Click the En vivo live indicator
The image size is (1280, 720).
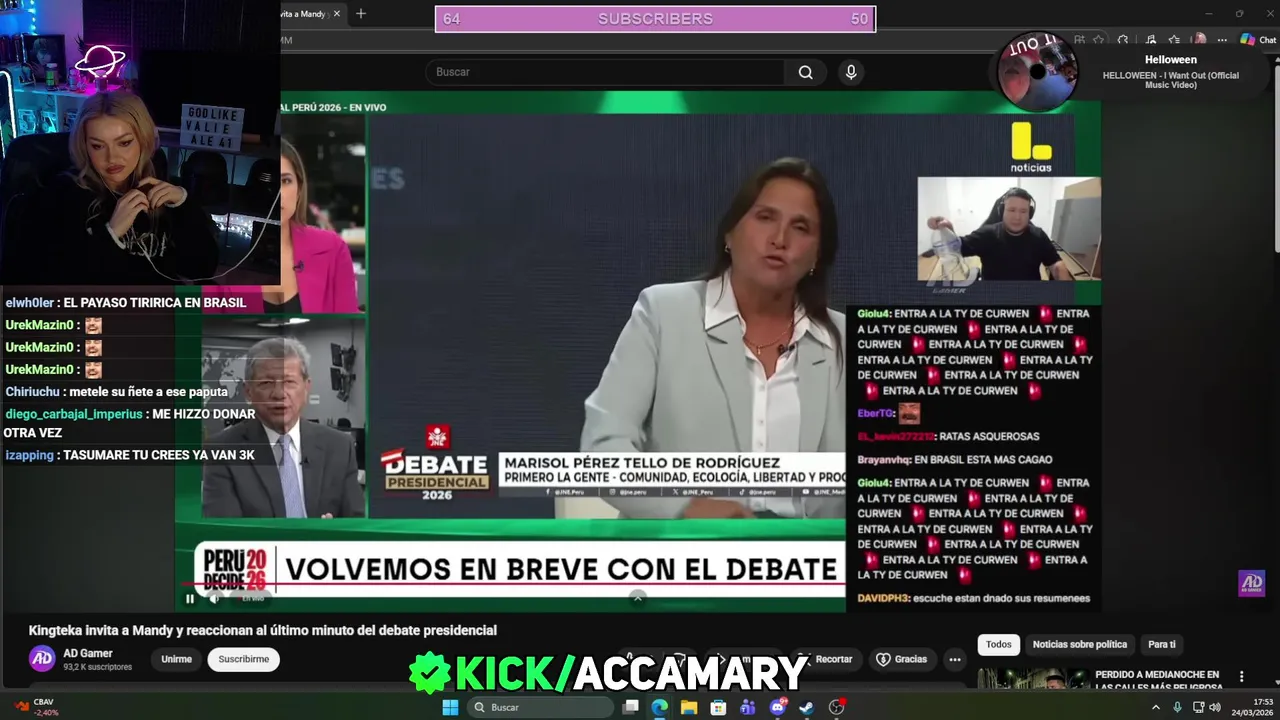click(x=253, y=599)
